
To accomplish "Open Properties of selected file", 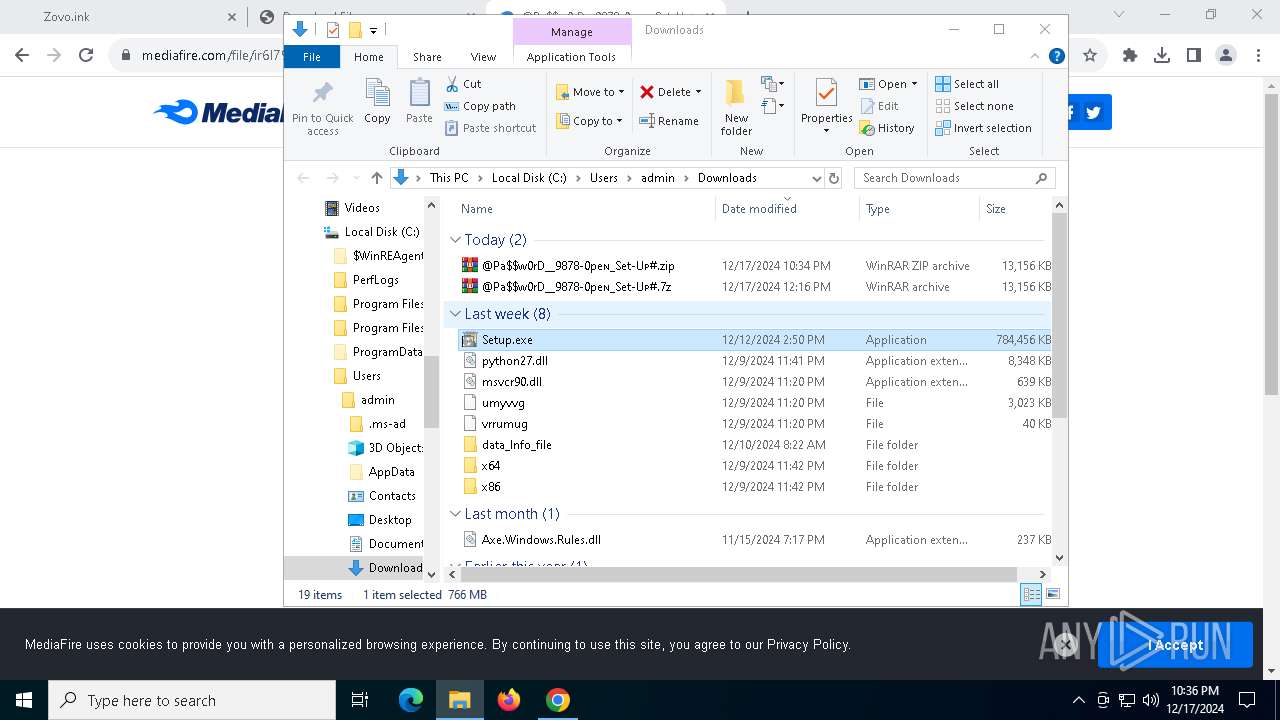I will pos(826,106).
